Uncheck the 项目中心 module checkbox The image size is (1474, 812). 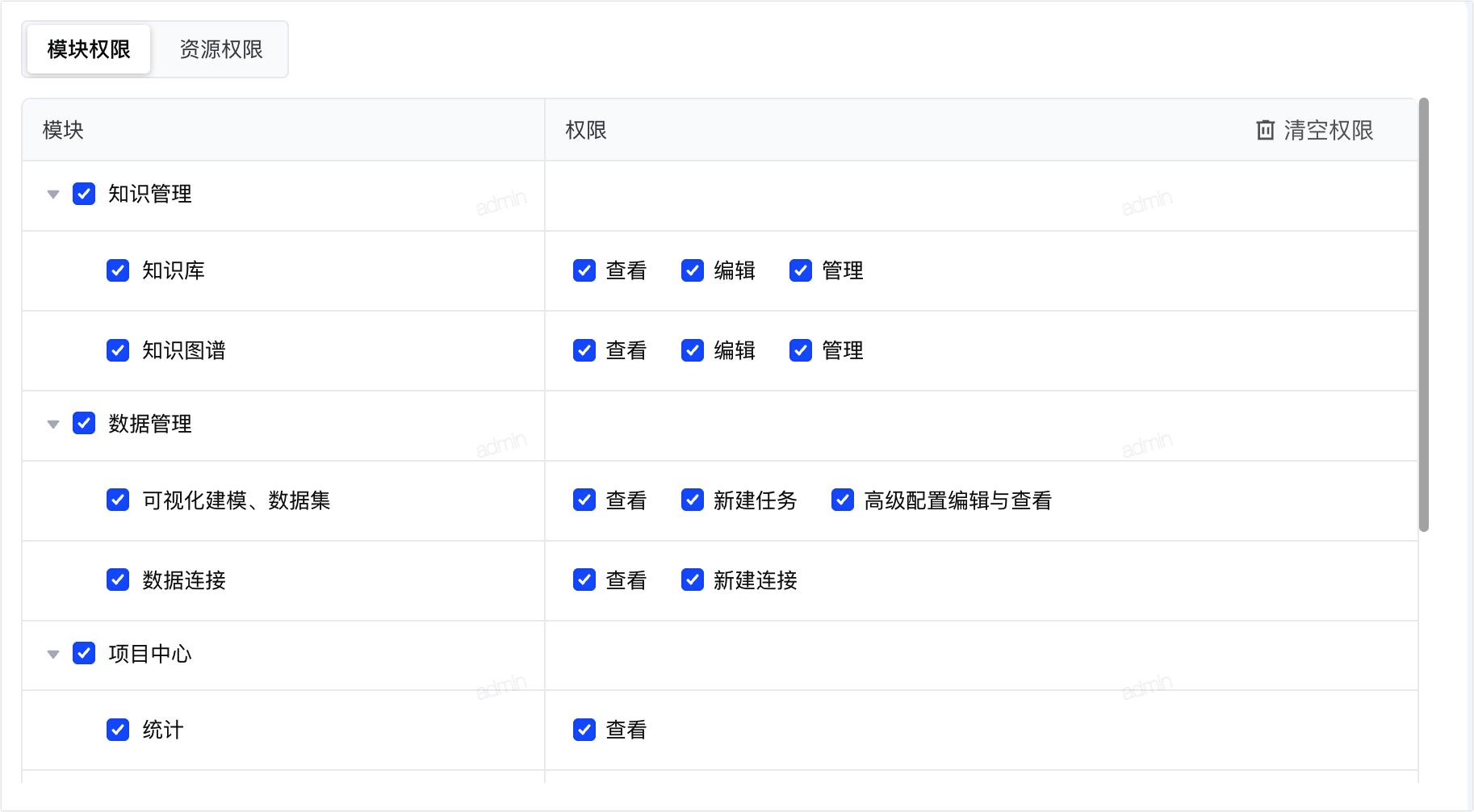pos(84,653)
